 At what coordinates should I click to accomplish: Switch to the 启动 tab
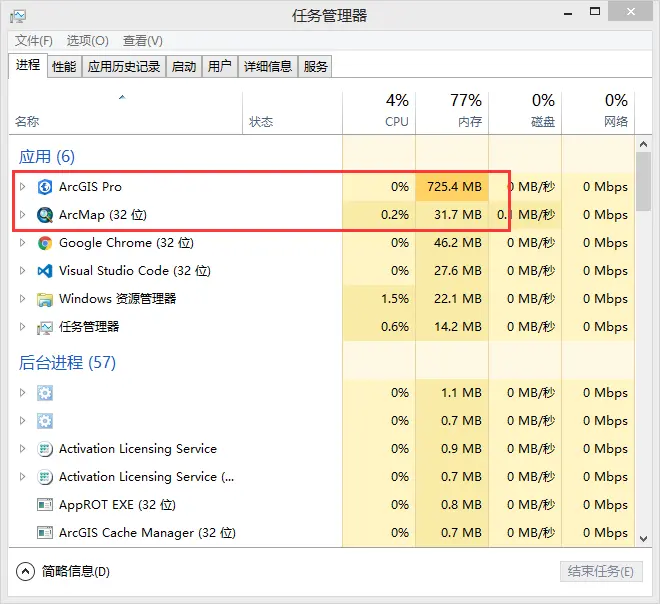184,67
